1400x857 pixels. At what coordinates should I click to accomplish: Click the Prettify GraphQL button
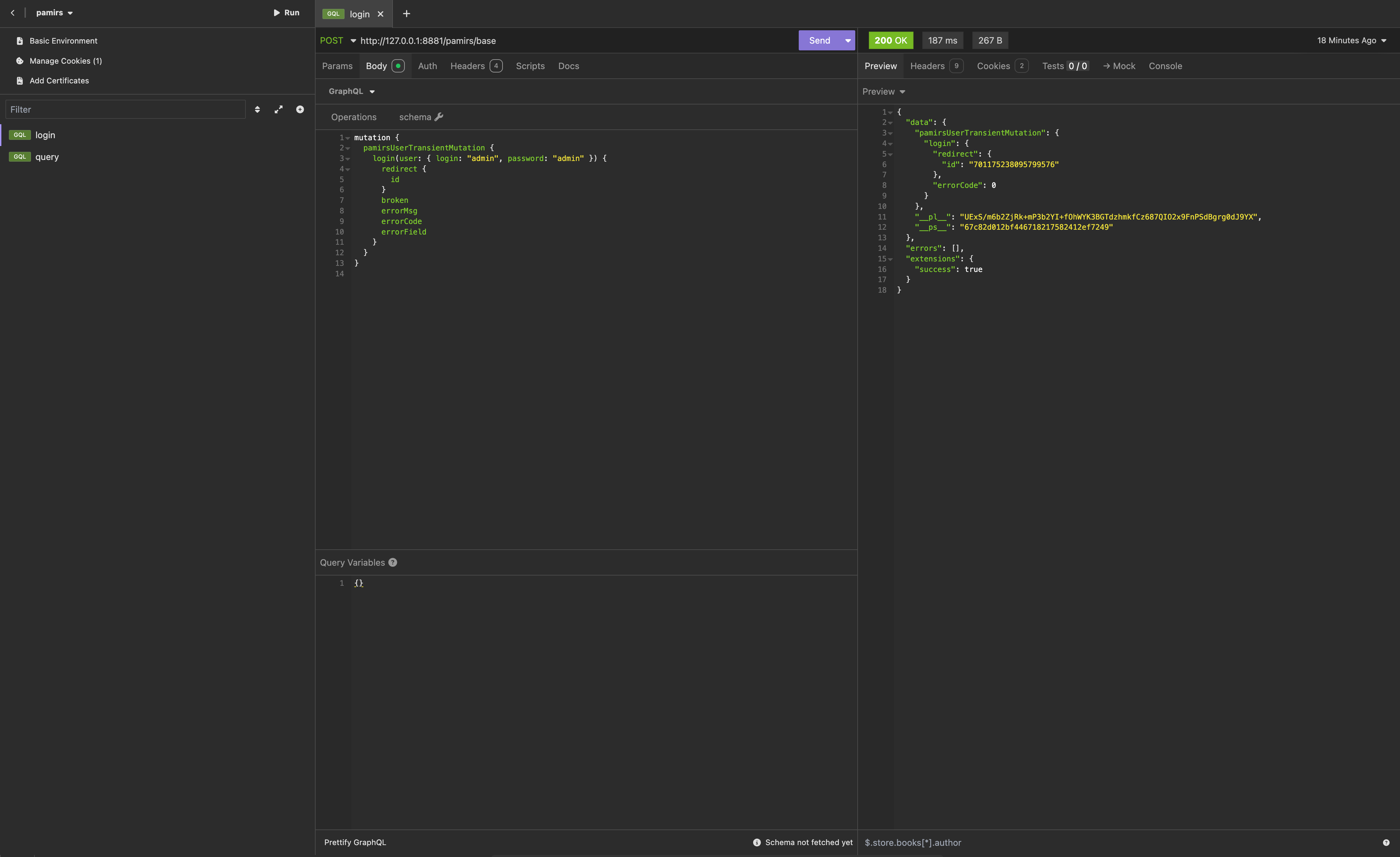[354, 842]
